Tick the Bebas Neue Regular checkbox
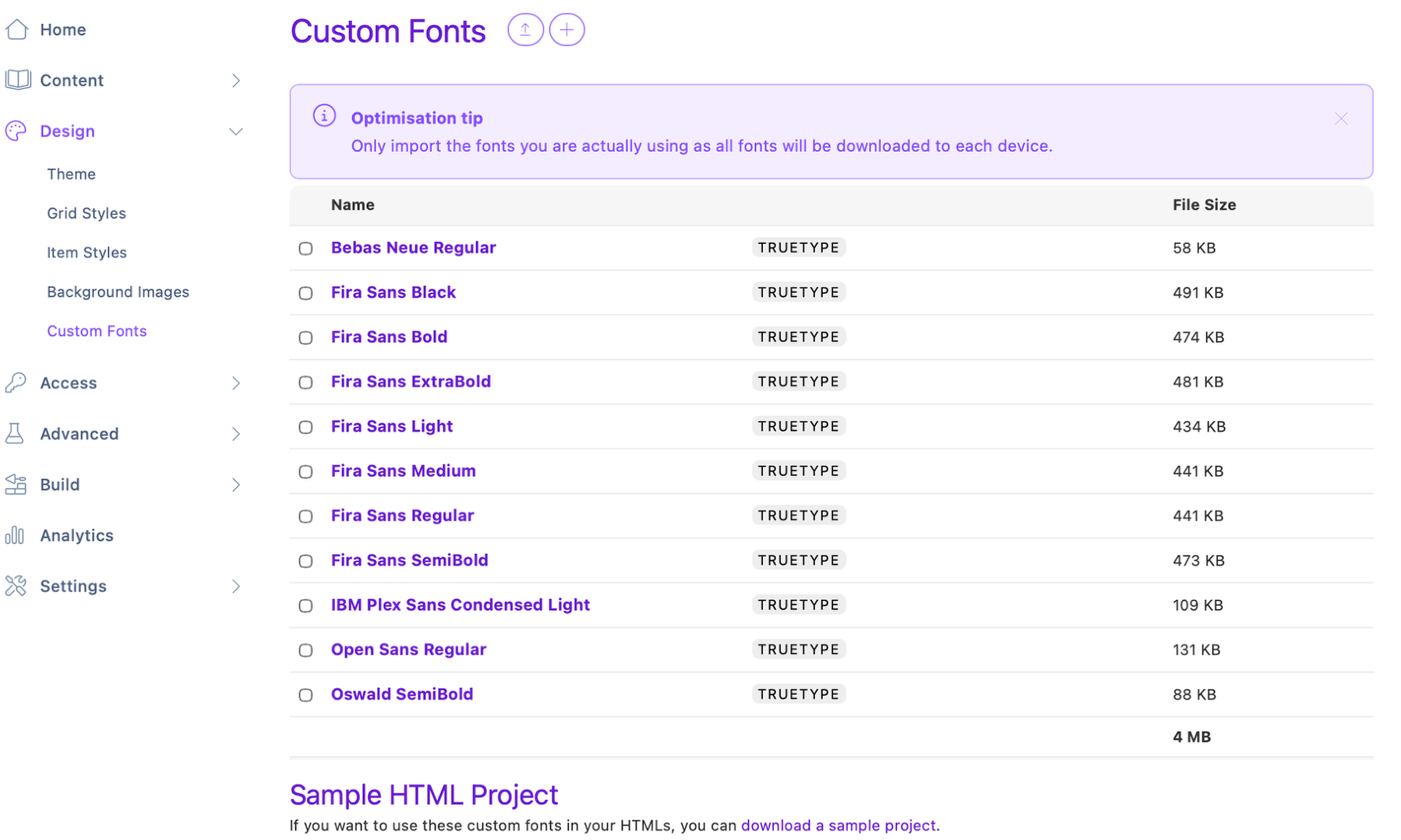This screenshot has width=1401, height=840. coord(305,249)
